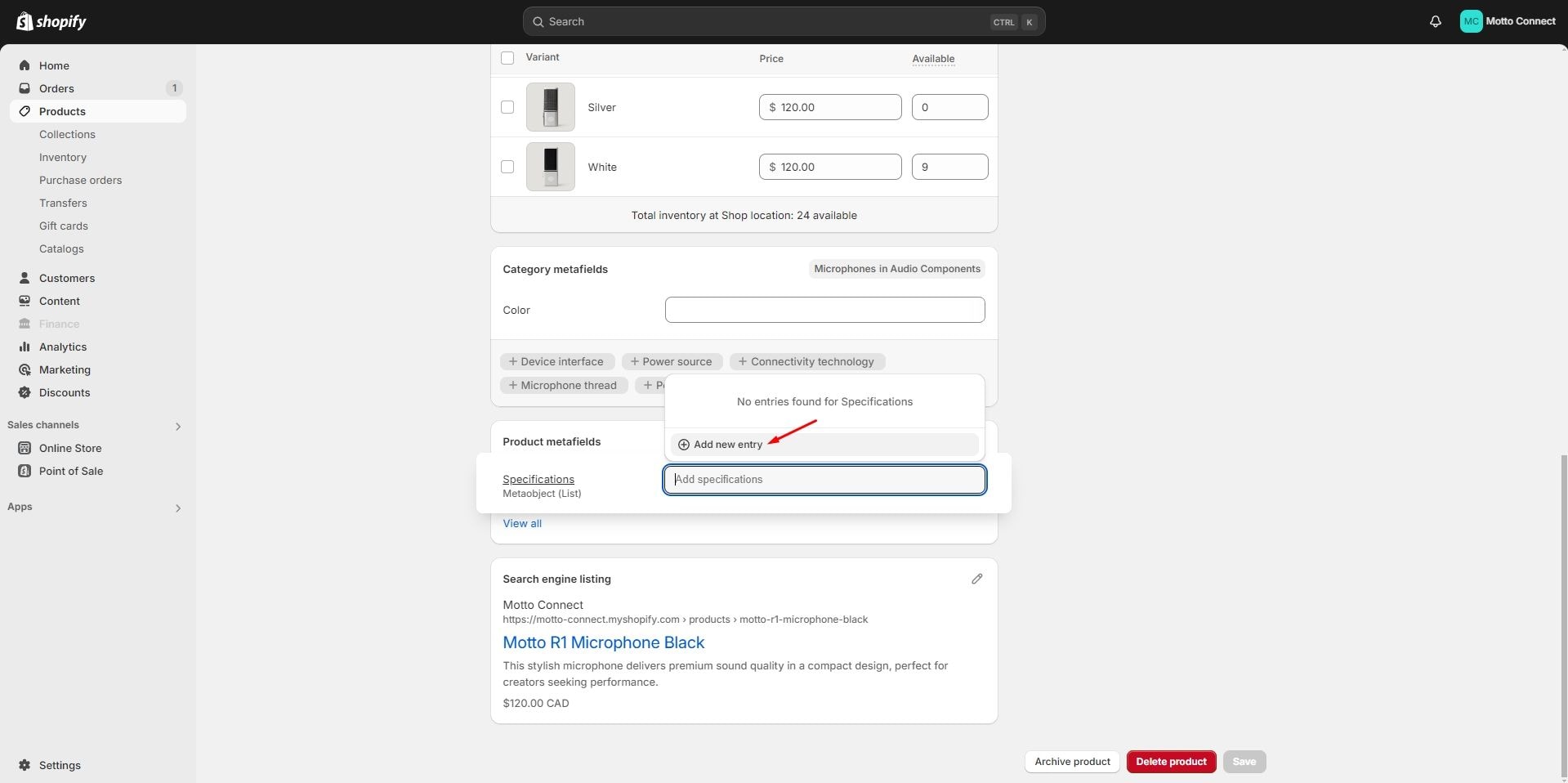
Task: Open Inventory in the sidebar
Action: pyautogui.click(x=62, y=157)
